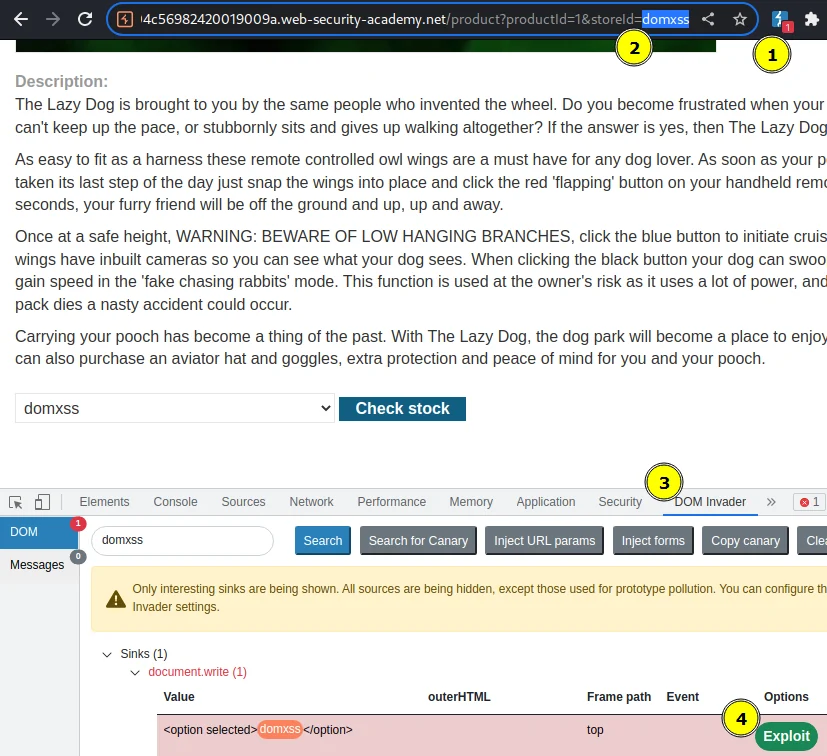Viewport: 827px width, 756px height.
Task: Reload the page with the refresh icon
Action: point(85,20)
